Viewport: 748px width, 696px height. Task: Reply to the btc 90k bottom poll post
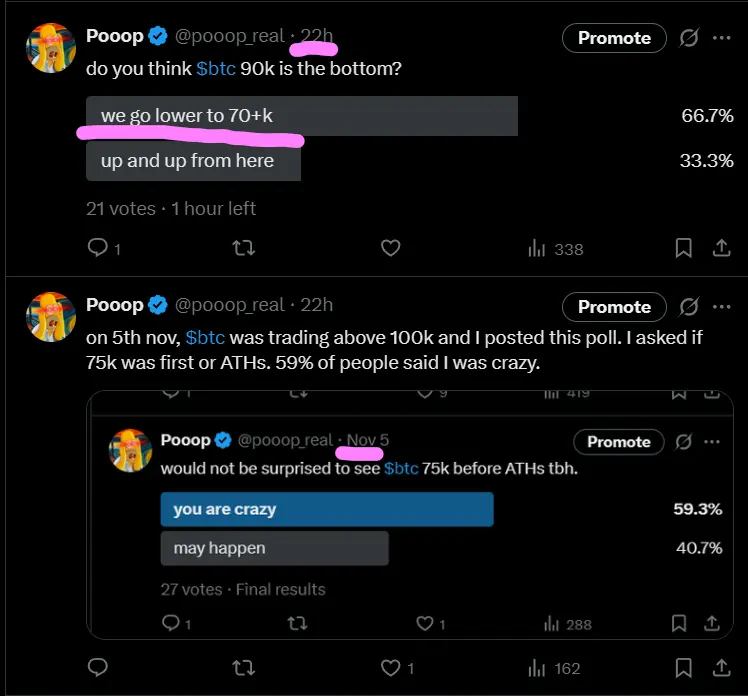[x=98, y=248]
